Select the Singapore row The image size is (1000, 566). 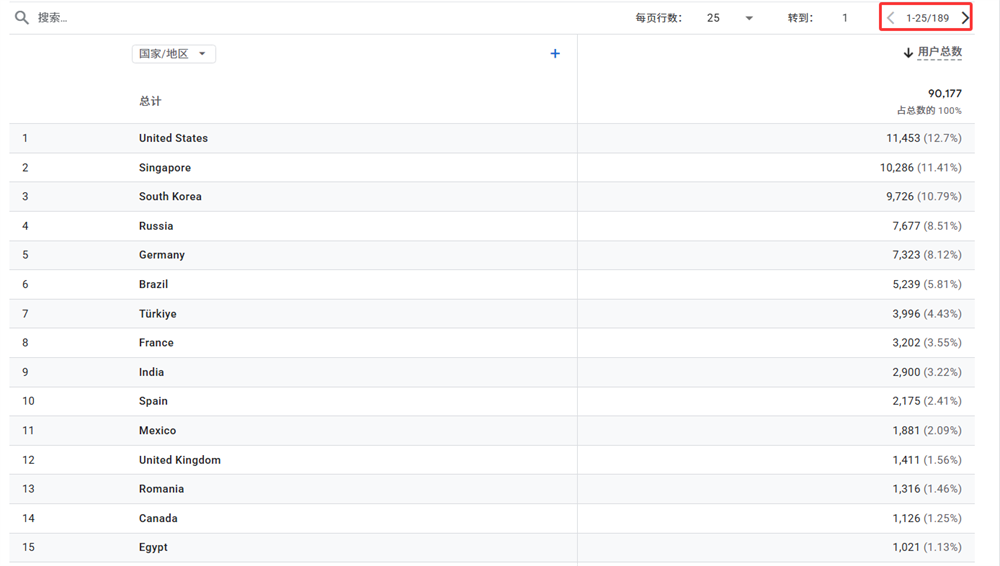pyautogui.click(x=492, y=168)
